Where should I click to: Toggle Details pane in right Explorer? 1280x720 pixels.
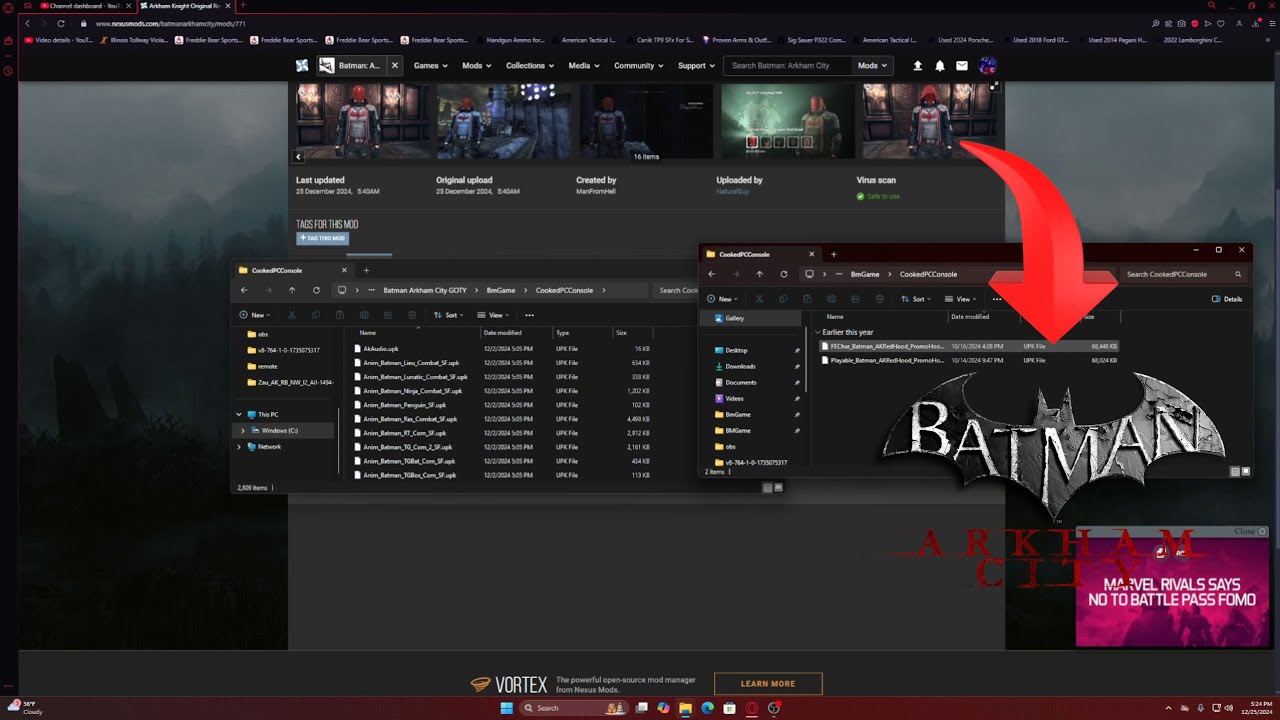pyautogui.click(x=1228, y=299)
